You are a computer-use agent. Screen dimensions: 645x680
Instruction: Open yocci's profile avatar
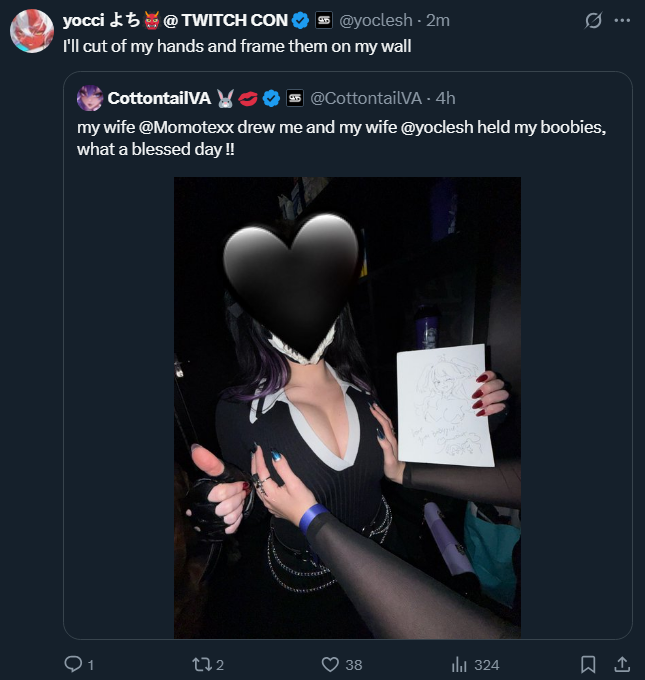(32, 31)
